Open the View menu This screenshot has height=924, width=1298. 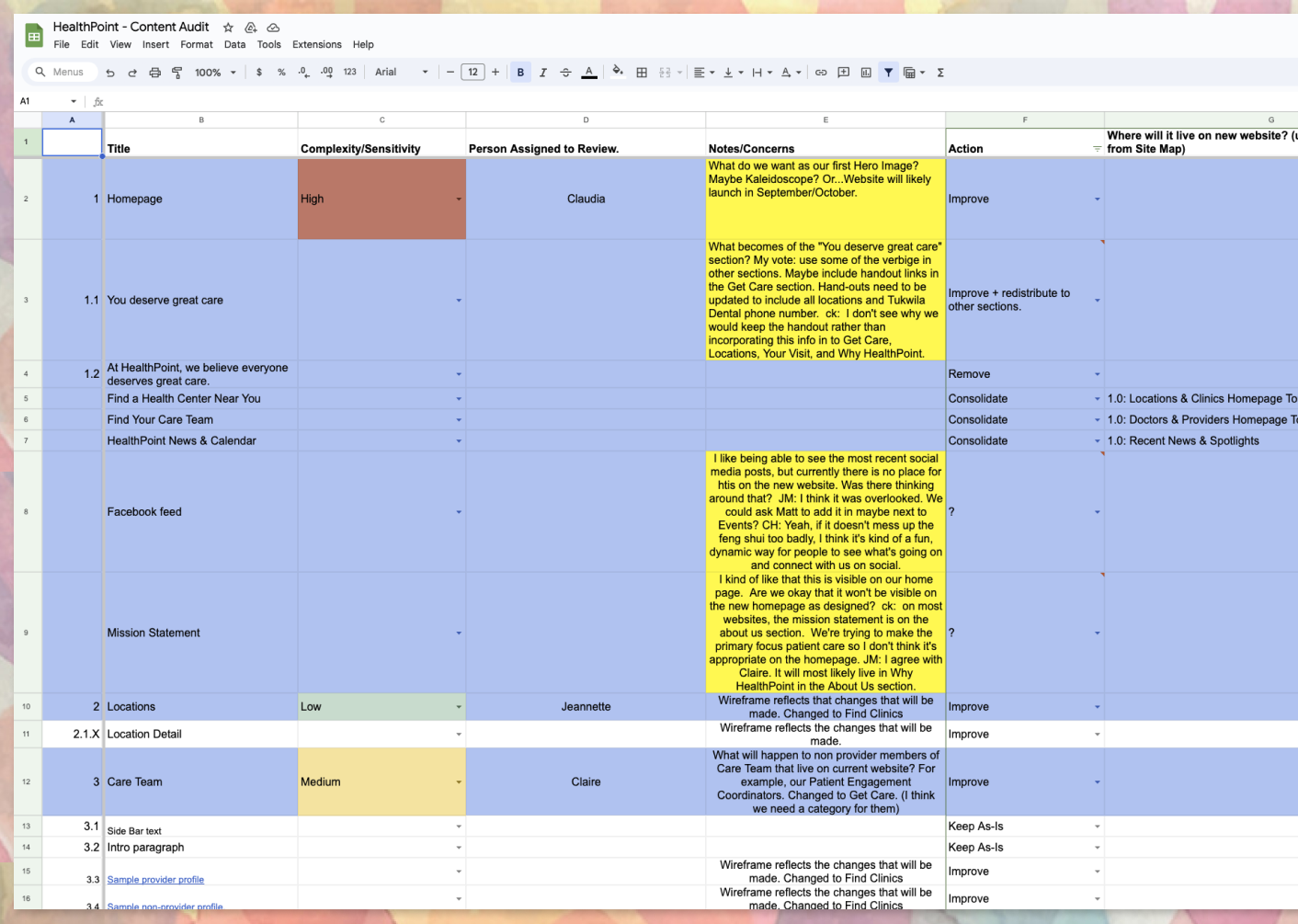point(120,44)
